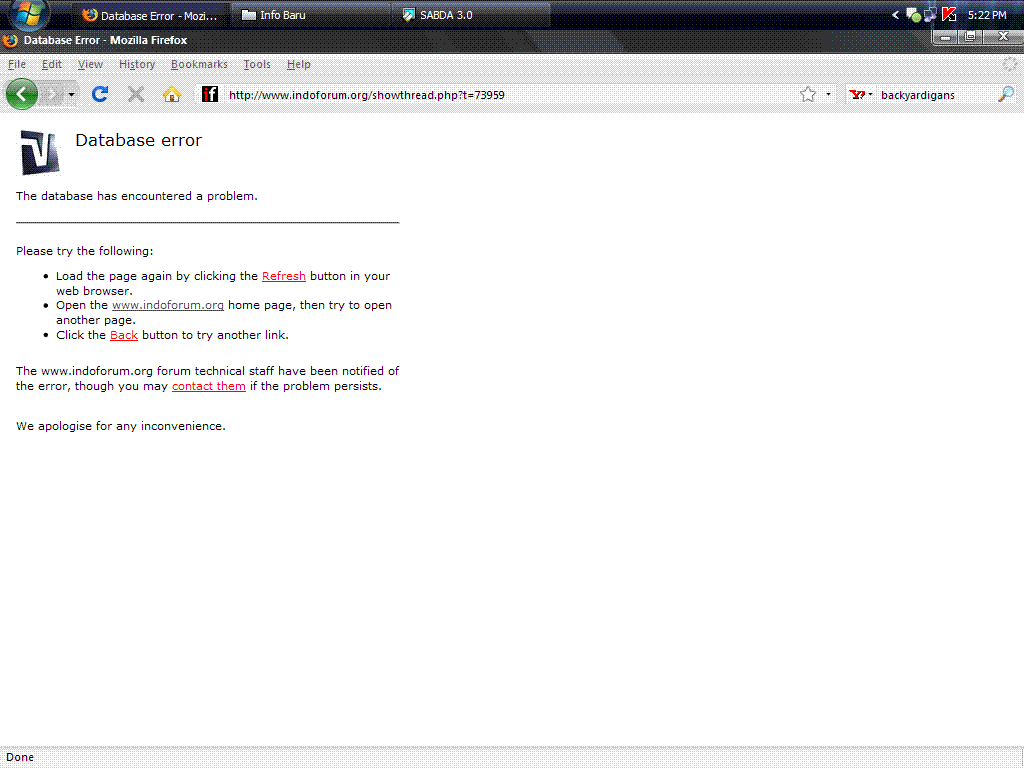Open the File menu

pyautogui.click(x=17, y=64)
